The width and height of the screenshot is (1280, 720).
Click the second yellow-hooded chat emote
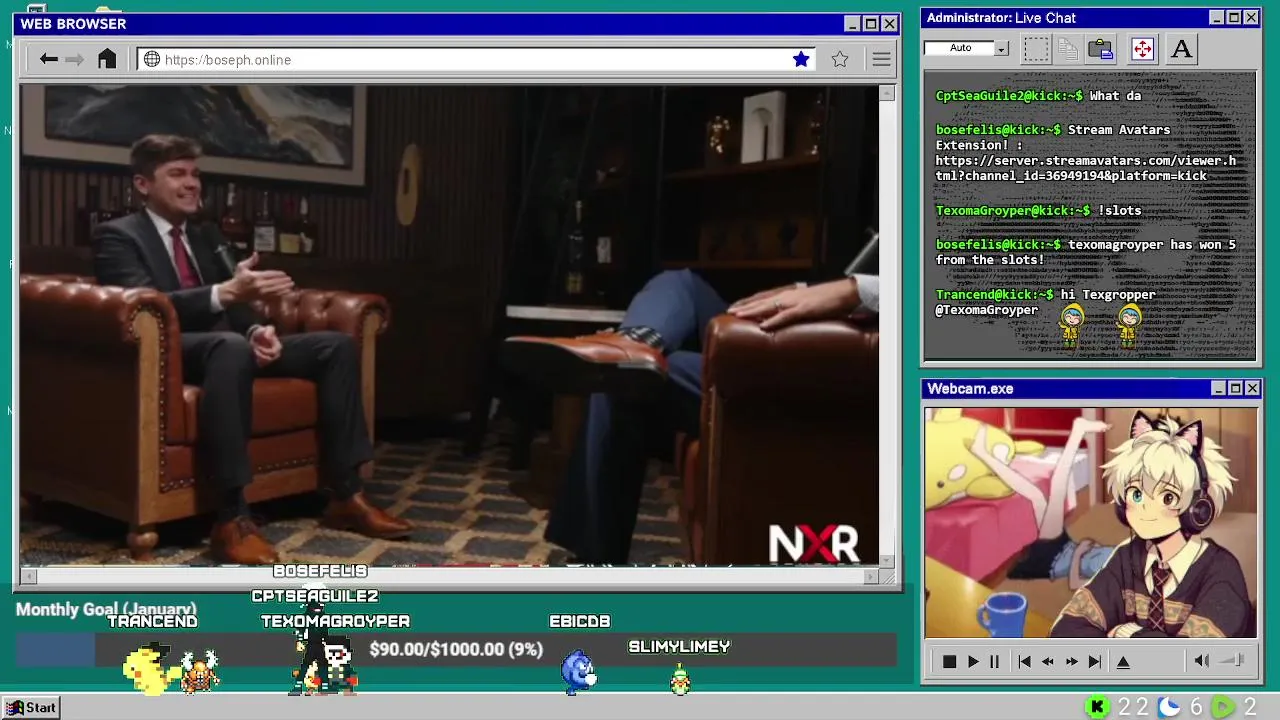[x=1129, y=326]
